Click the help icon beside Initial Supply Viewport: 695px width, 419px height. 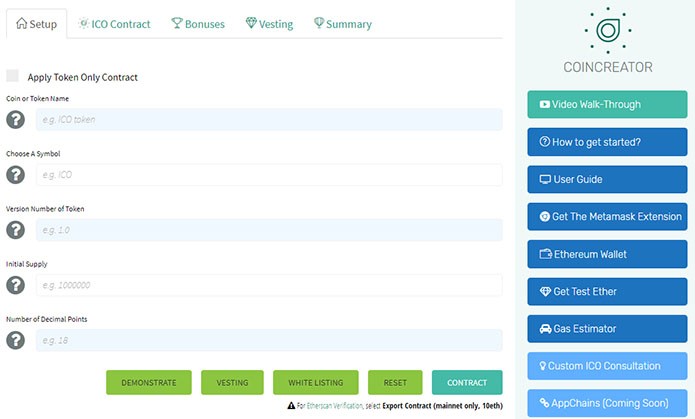16,285
